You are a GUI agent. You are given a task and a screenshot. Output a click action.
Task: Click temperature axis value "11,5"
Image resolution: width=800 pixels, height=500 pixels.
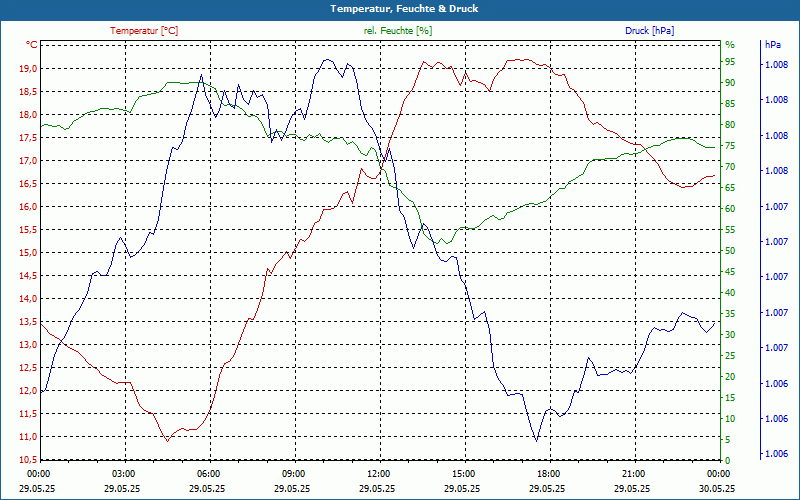click(x=29, y=413)
